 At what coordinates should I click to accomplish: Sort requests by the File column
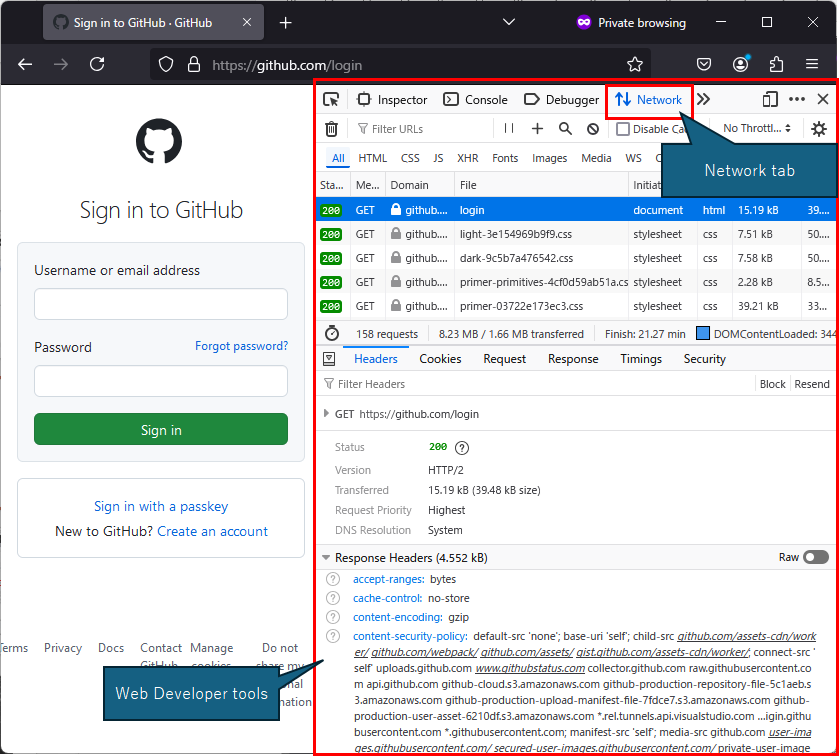541,185
